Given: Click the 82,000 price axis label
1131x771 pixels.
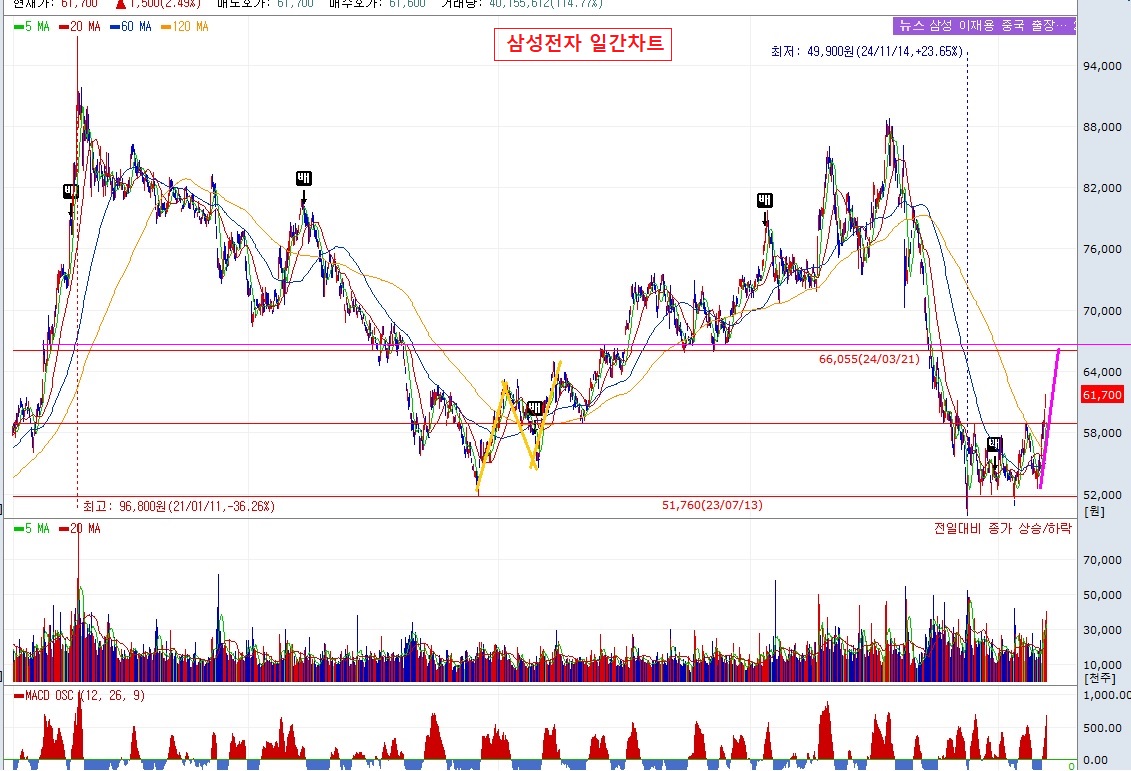Looking at the screenshot, I should [x=1103, y=188].
